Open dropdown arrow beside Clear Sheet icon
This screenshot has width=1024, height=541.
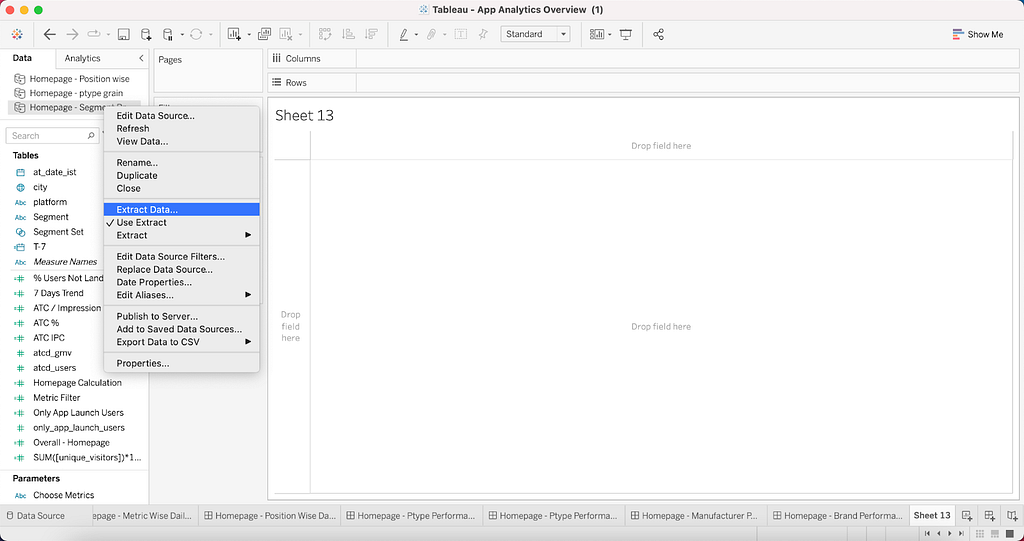[x=300, y=35]
